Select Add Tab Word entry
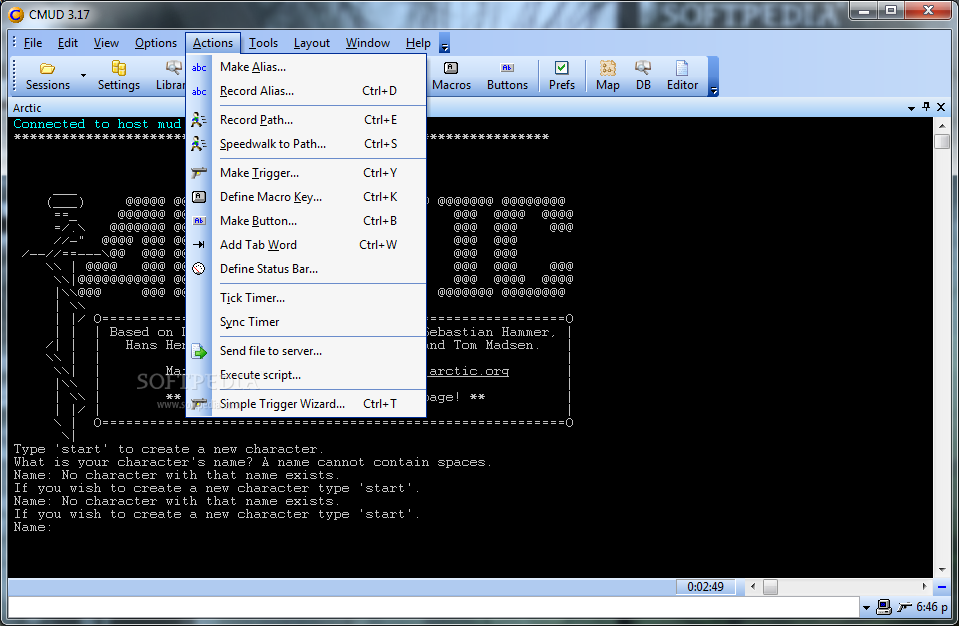Viewport: 959px width, 626px height. (306, 245)
